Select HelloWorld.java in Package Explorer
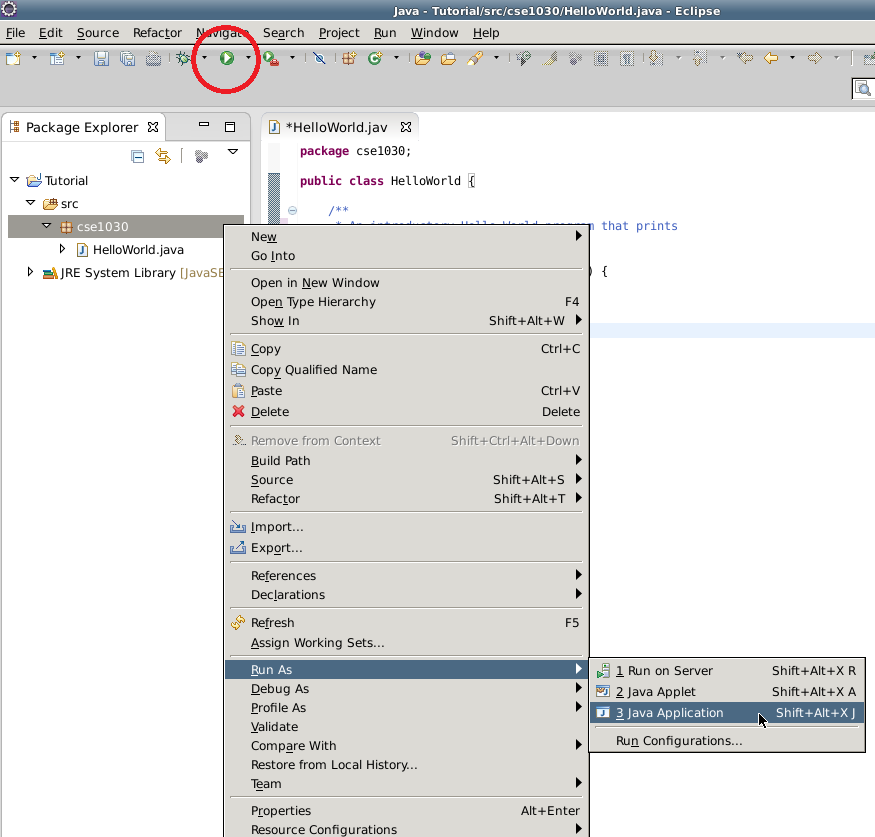This screenshot has height=837, width=875. point(138,249)
